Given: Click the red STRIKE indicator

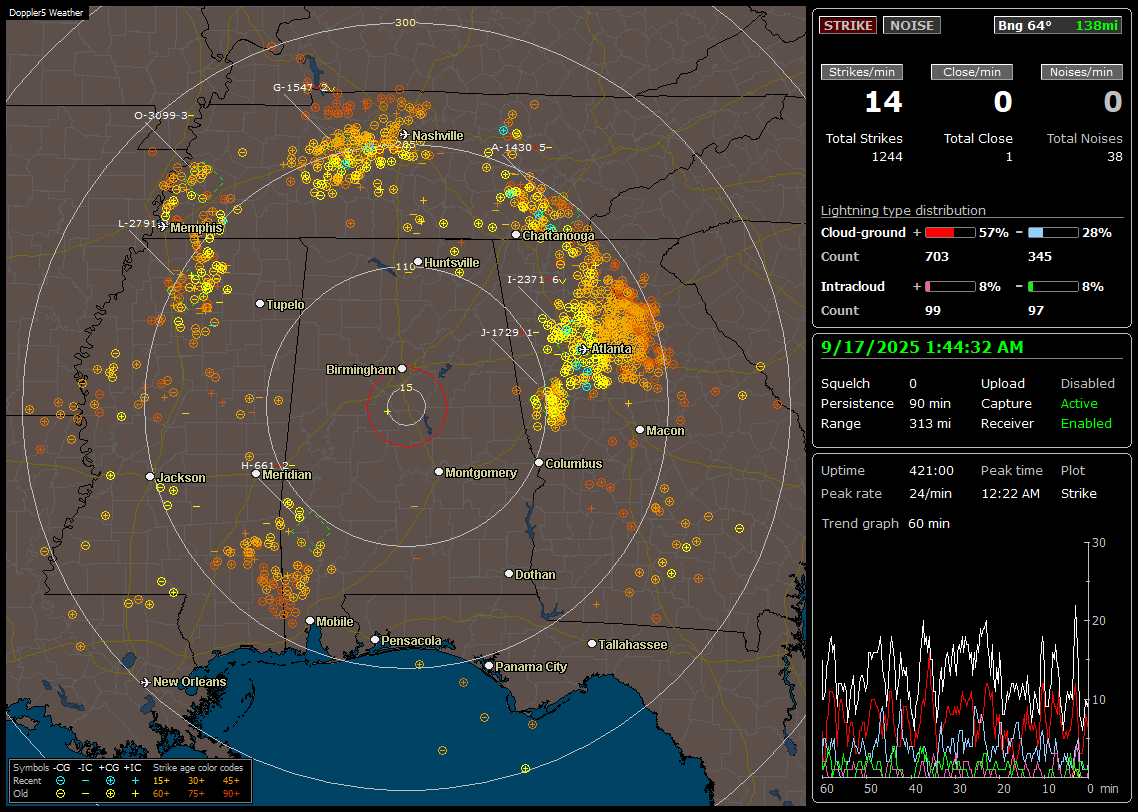Looking at the screenshot, I should pos(848,25).
